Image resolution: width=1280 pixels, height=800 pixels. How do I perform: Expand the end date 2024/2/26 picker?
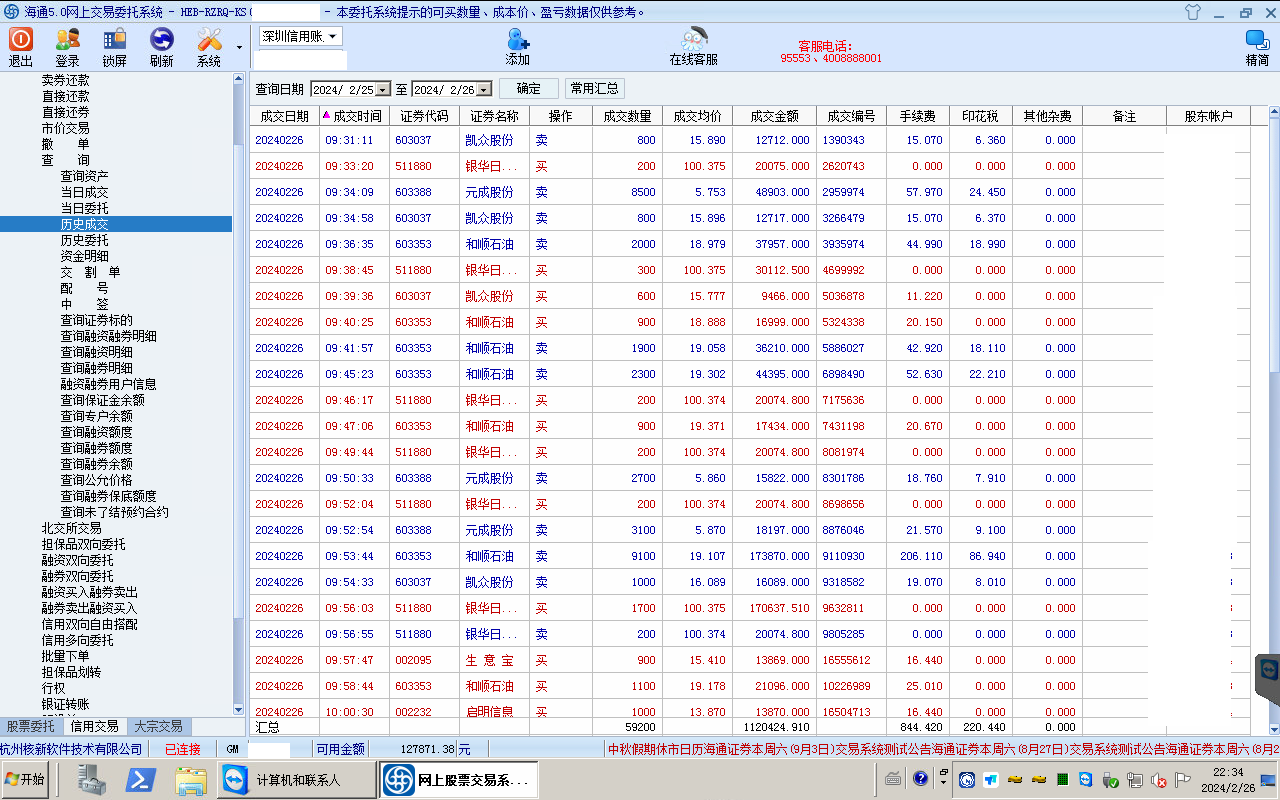[x=484, y=90]
